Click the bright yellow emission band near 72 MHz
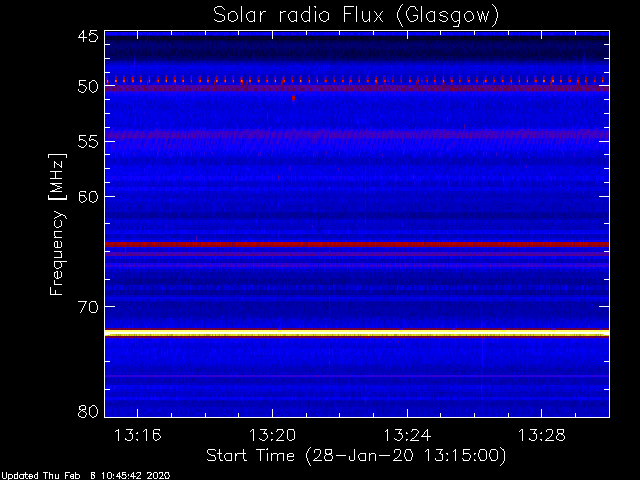 357,333
